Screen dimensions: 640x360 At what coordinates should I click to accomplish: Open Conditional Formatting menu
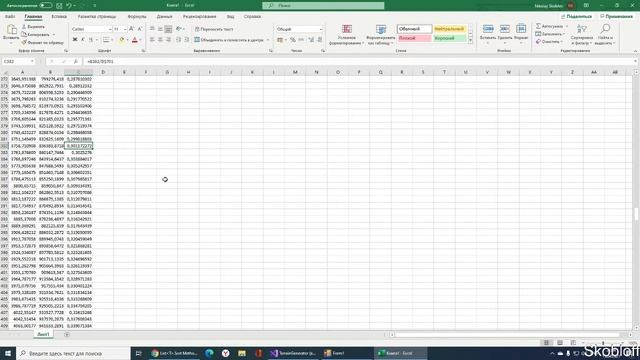tap(347, 34)
